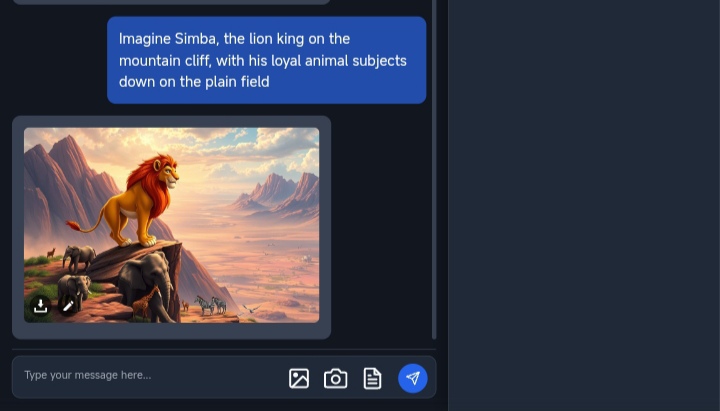This screenshot has width=720, height=411.
Task: Edit the generated image with pencil icon
Action: pyautogui.click(x=68, y=305)
